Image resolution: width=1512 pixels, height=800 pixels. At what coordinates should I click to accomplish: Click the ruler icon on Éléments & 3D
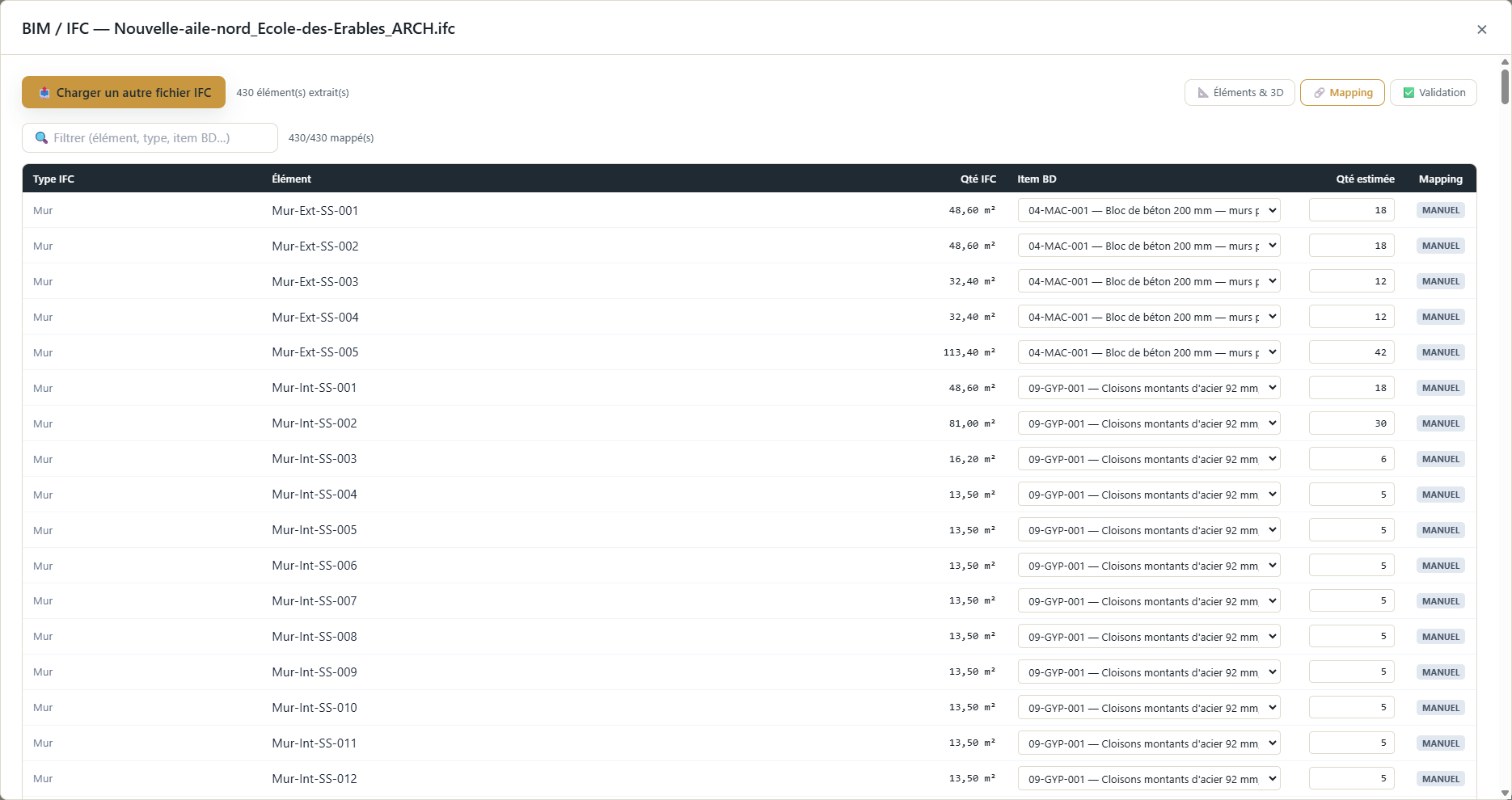pos(1203,93)
